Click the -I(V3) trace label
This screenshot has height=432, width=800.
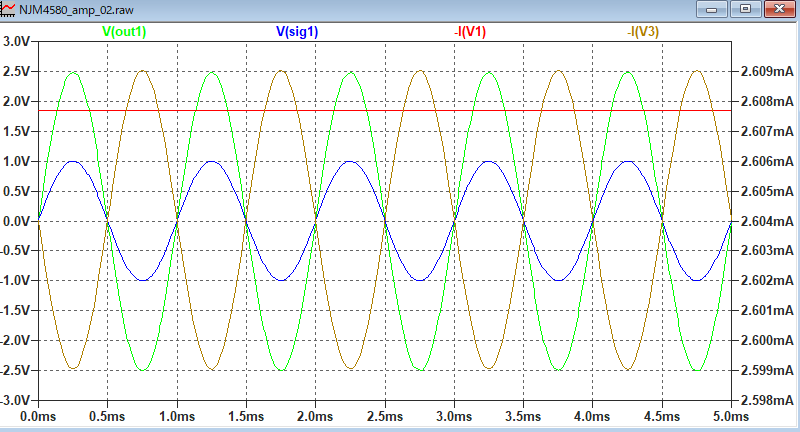coord(644,31)
